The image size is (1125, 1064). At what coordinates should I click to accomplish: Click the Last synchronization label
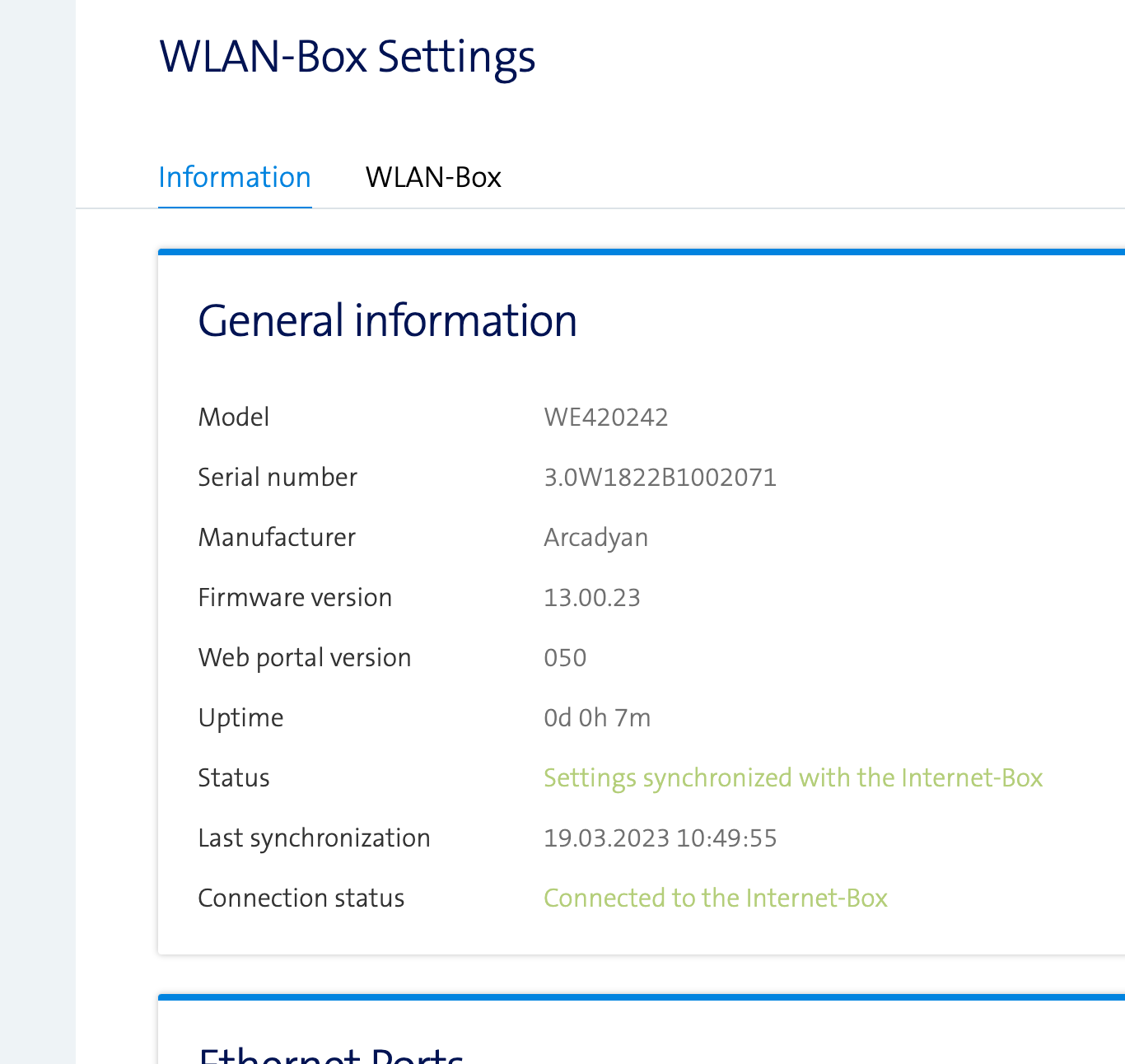point(314,838)
